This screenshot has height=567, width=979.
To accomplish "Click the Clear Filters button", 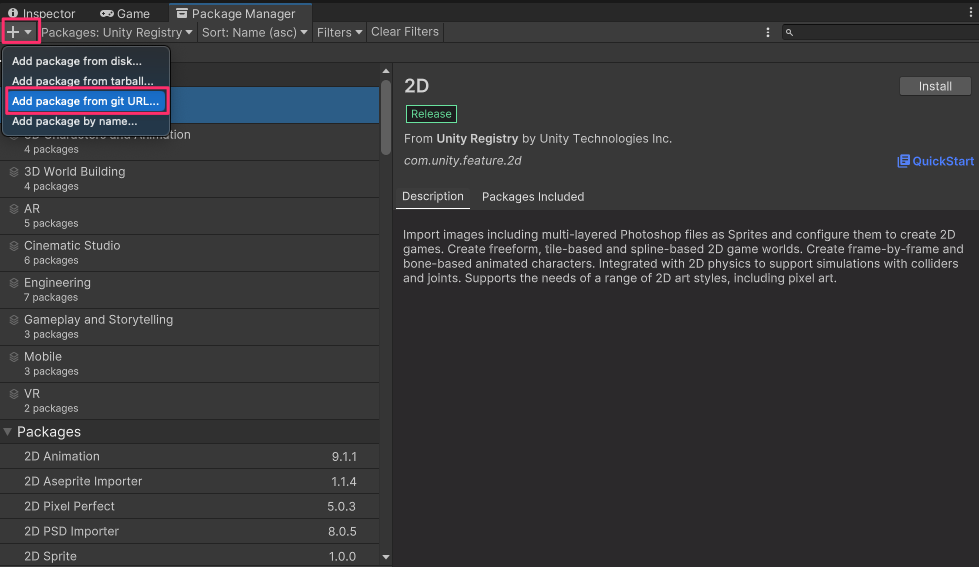I will click(405, 32).
